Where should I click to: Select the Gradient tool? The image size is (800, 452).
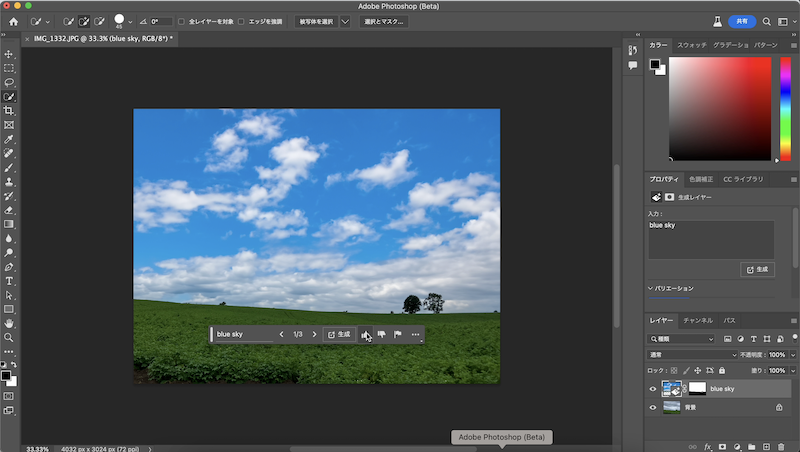[9, 224]
